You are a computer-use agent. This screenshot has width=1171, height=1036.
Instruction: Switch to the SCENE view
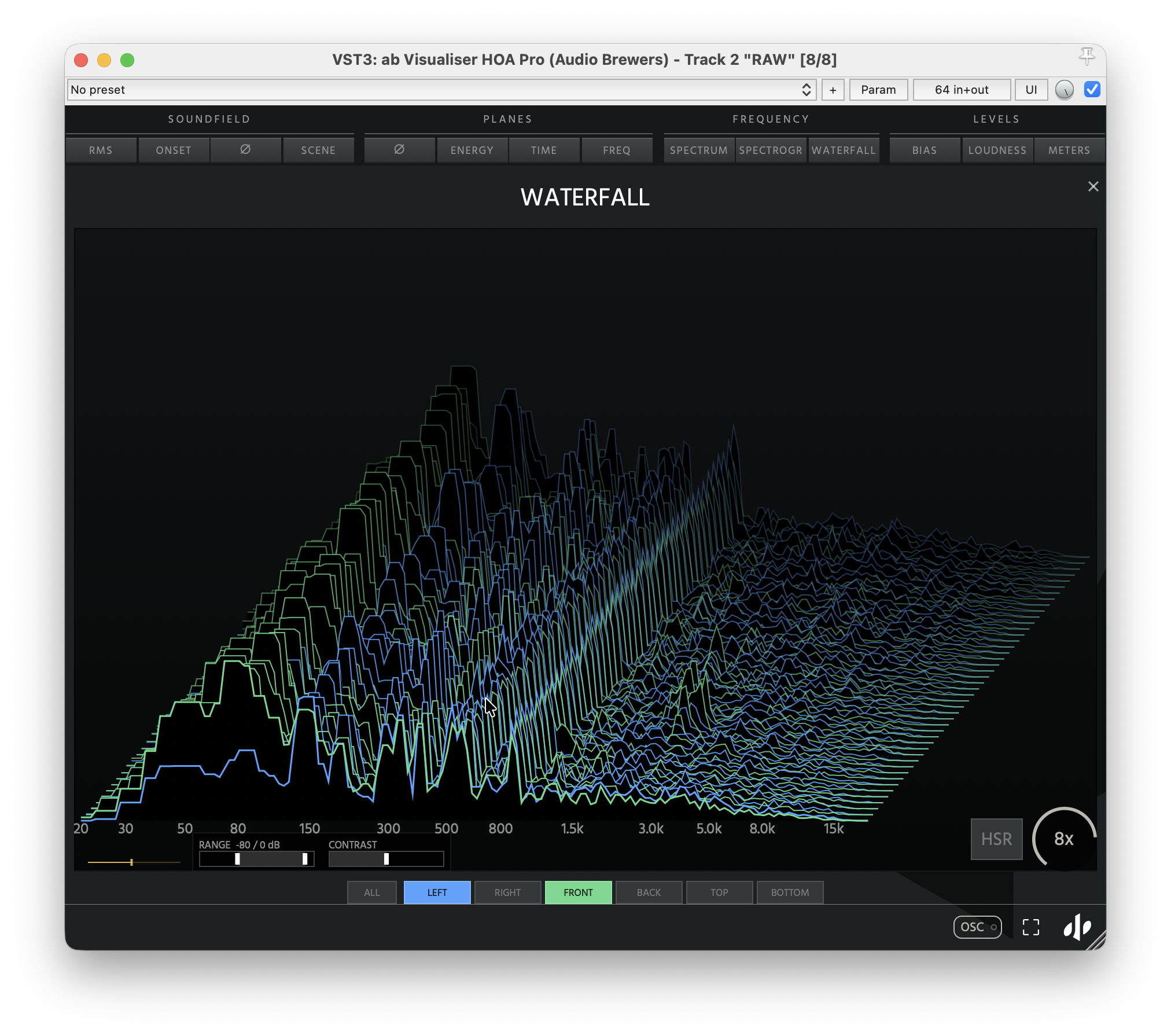318,150
